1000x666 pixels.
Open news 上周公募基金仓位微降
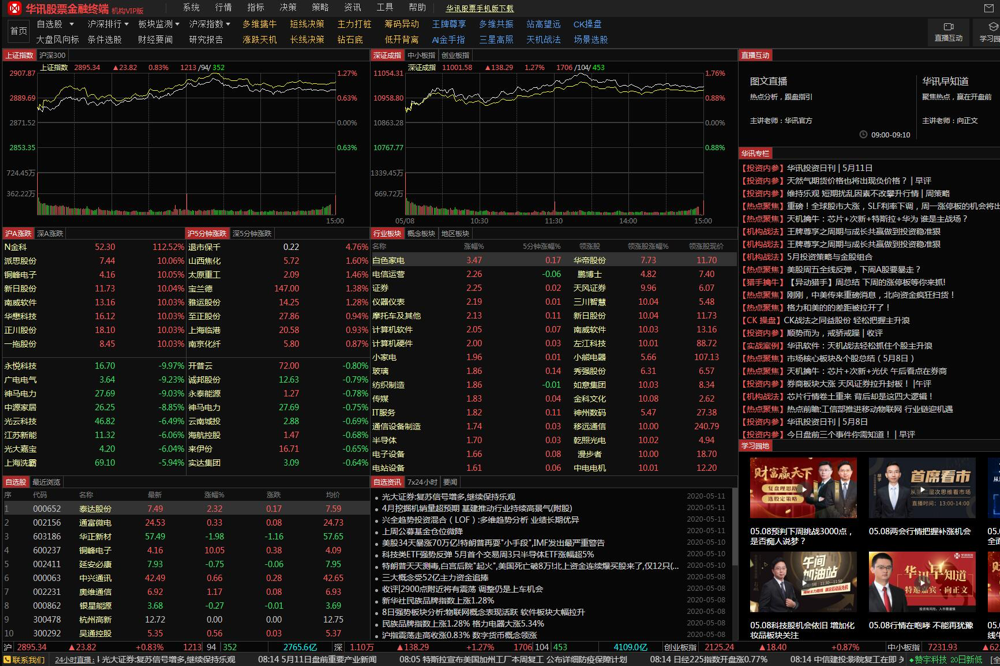coord(422,531)
